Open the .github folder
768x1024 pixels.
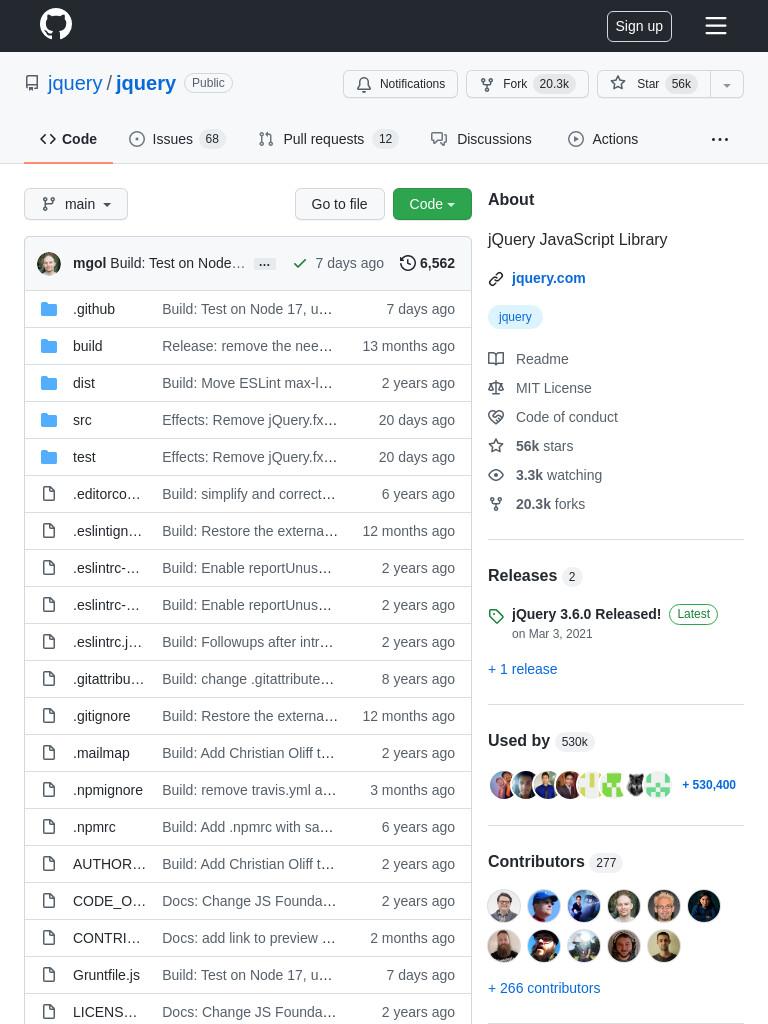pyautogui.click(x=94, y=309)
